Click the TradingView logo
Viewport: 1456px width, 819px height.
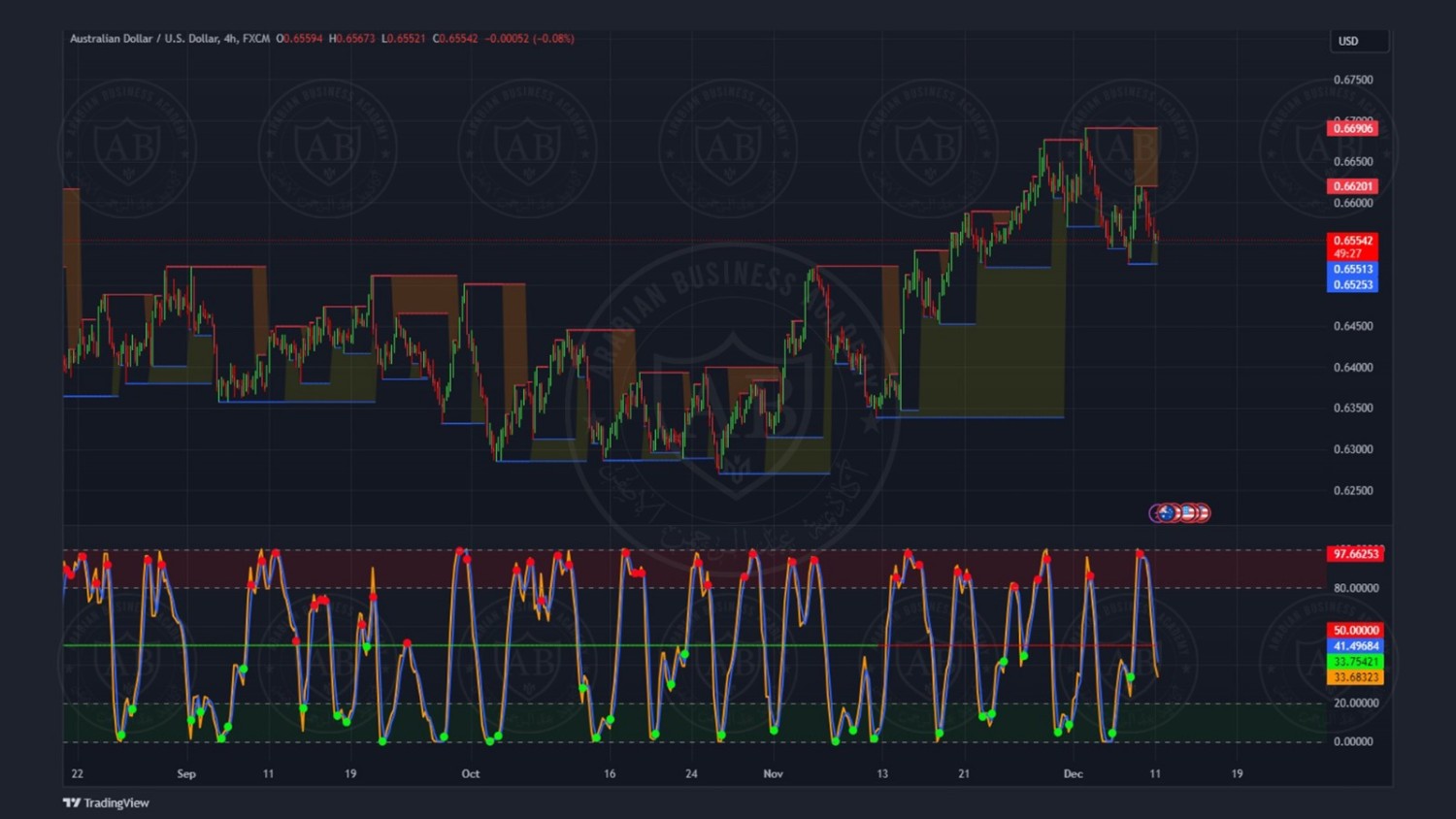click(x=106, y=803)
